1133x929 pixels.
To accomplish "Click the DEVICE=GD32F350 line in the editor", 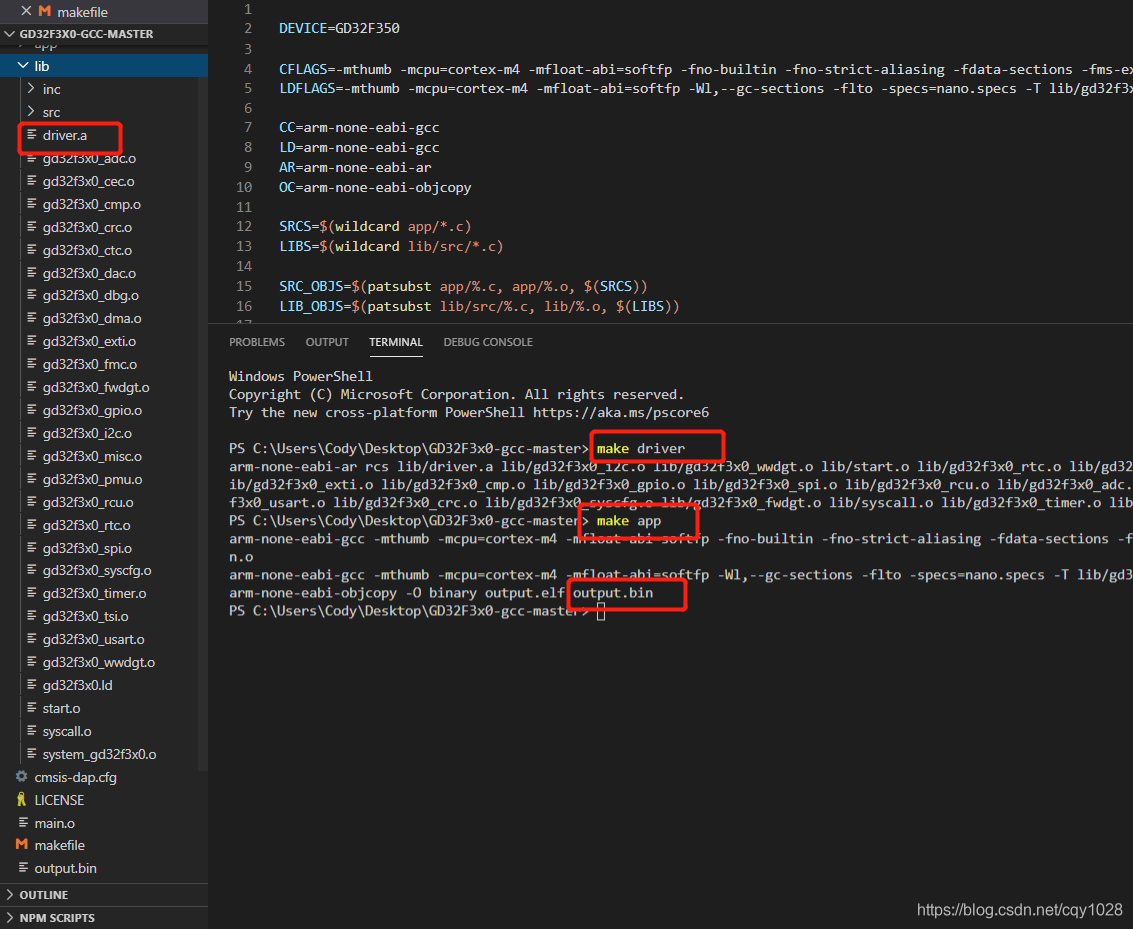I will [x=340, y=28].
